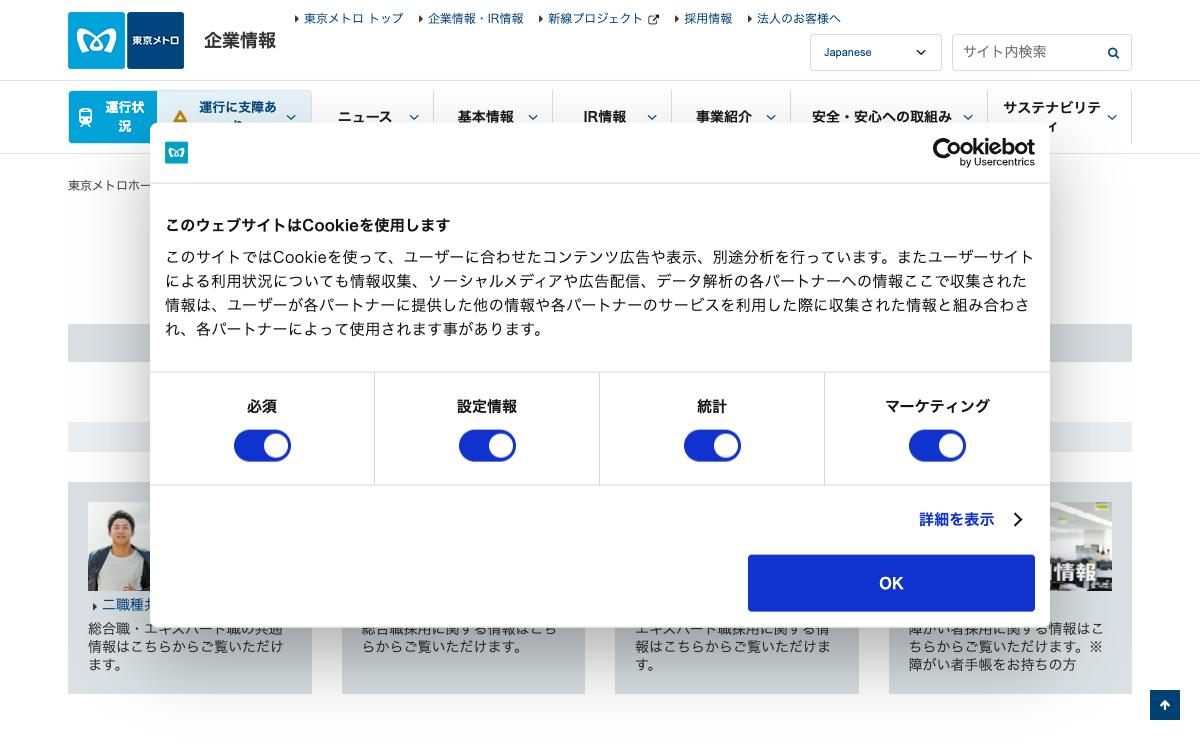Toggle the 必須 cookie switch
The image size is (1200, 750).
pos(262,445)
